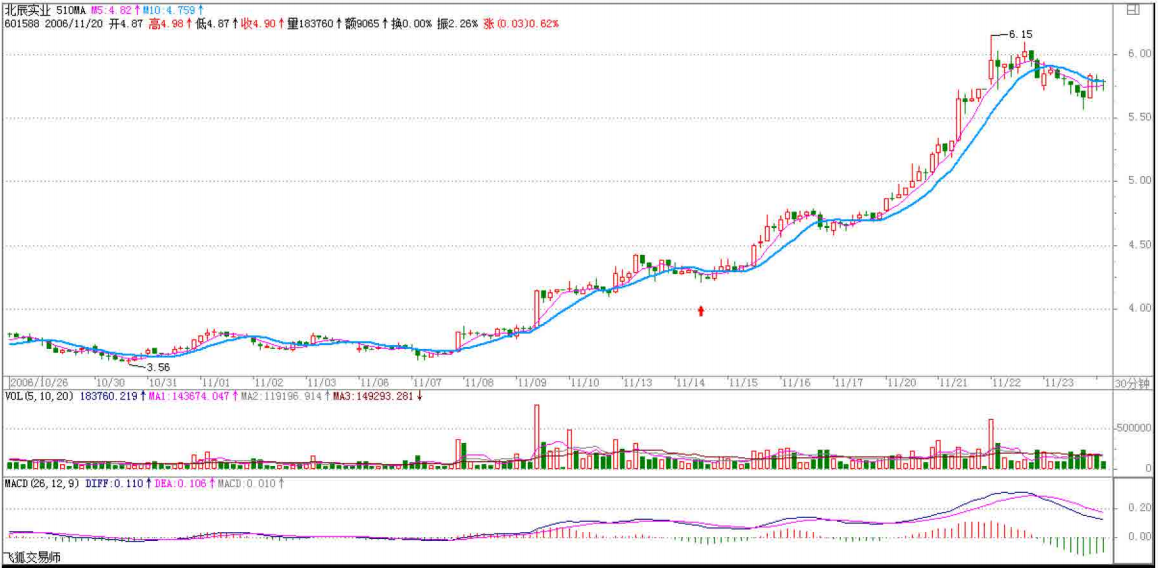Click the M10:4.759 moving average label
The image size is (1158, 568).
click(x=172, y=8)
